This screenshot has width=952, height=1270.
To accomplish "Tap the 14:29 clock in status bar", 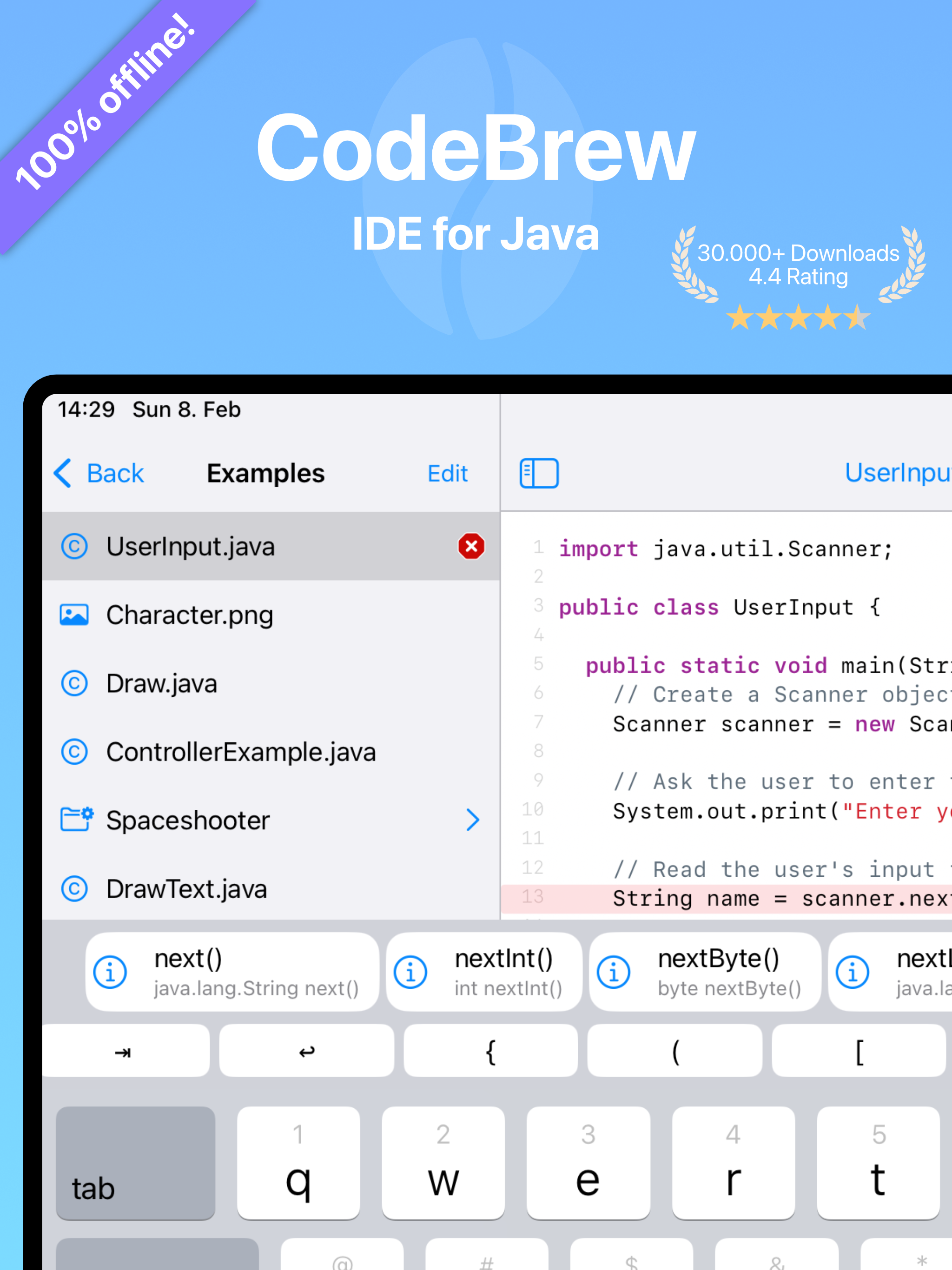I will pyautogui.click(x=86, y=410).
